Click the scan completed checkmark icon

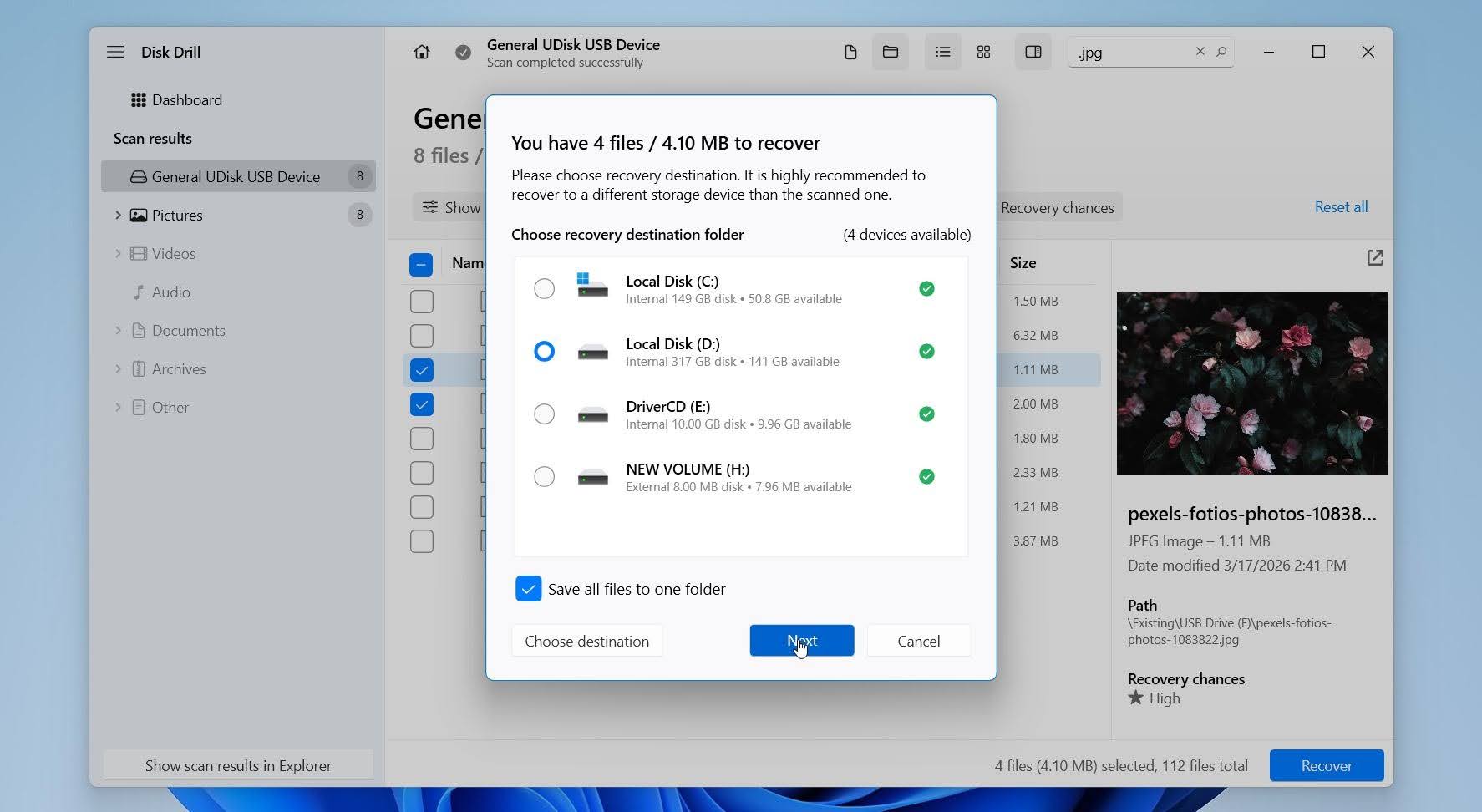tap(463, 53)
